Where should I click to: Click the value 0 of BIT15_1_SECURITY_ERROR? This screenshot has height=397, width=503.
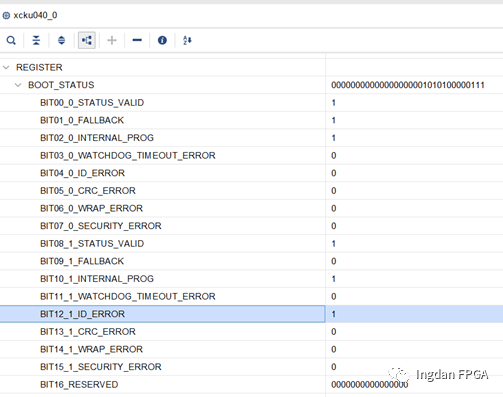tap(334, 367)
